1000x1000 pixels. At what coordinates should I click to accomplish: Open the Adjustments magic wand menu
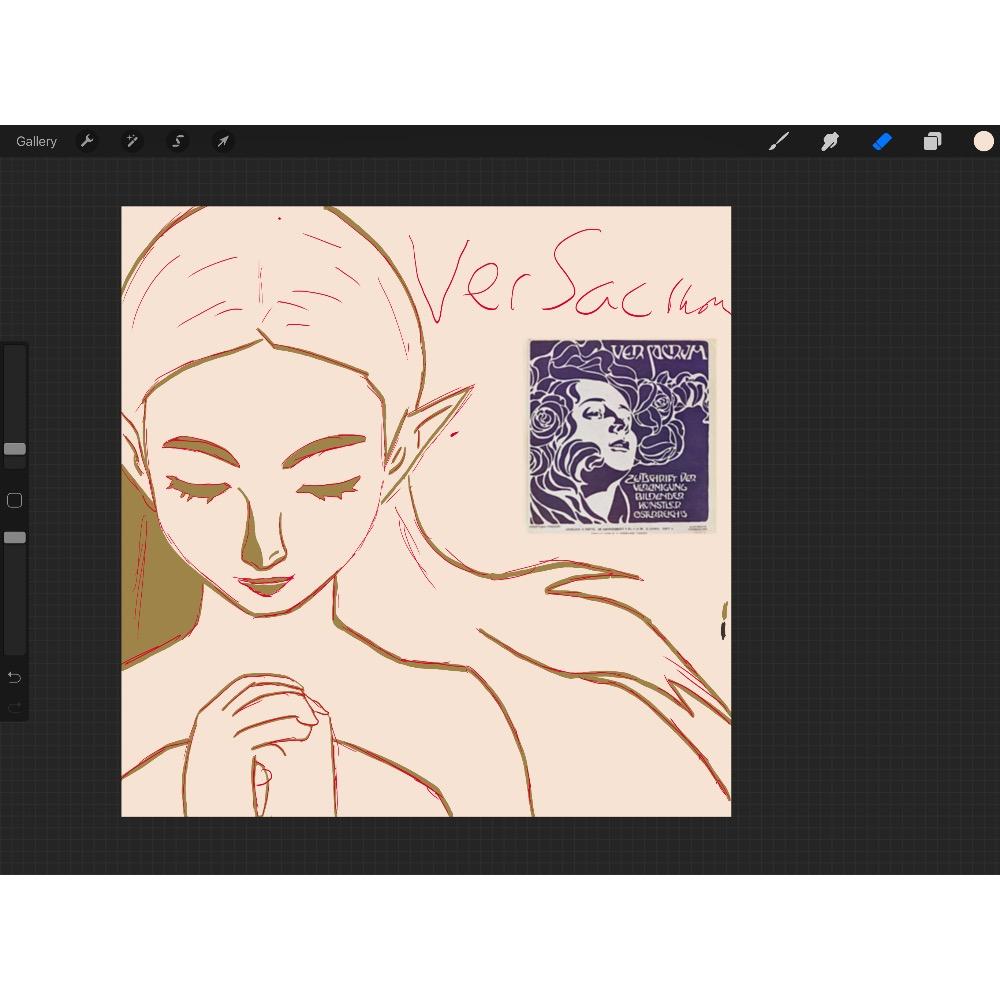point(132,141)
